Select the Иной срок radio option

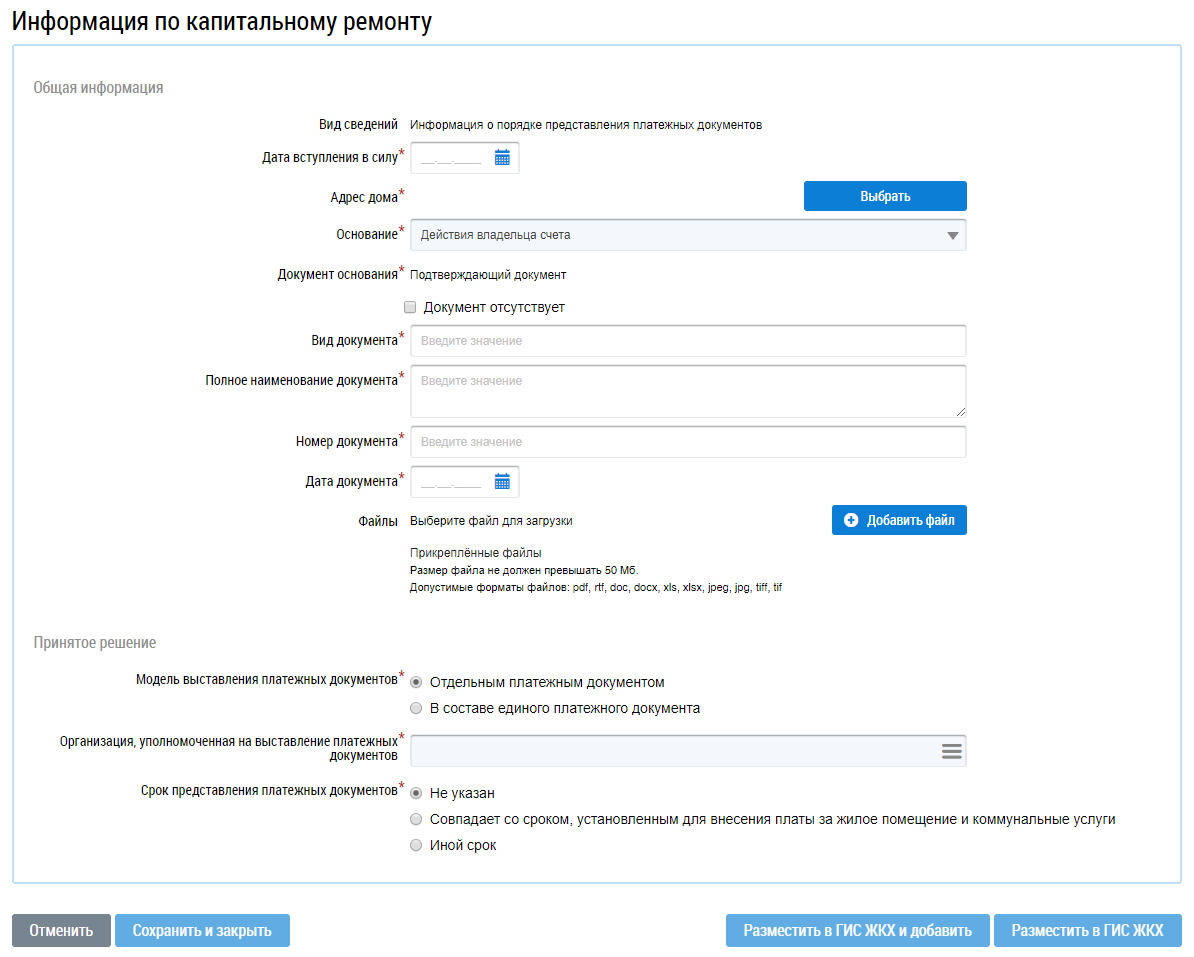416,846
